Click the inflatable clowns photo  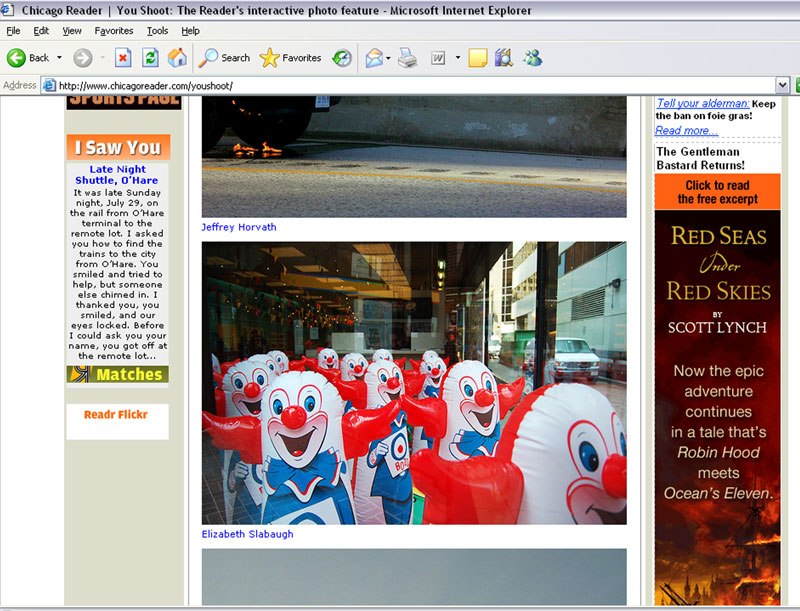[414, 383]
